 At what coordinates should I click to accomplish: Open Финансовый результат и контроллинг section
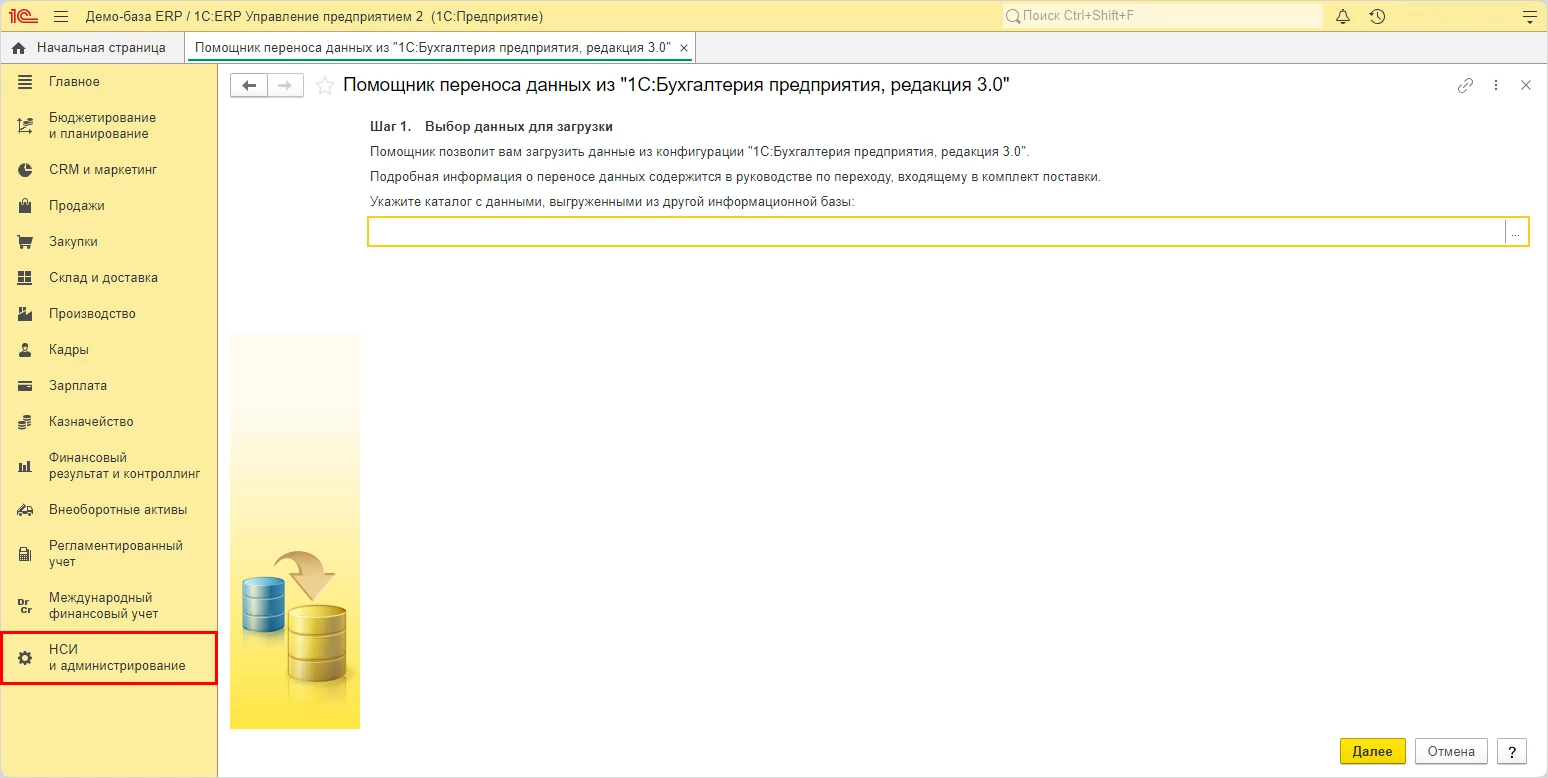[x=108, y=466]
